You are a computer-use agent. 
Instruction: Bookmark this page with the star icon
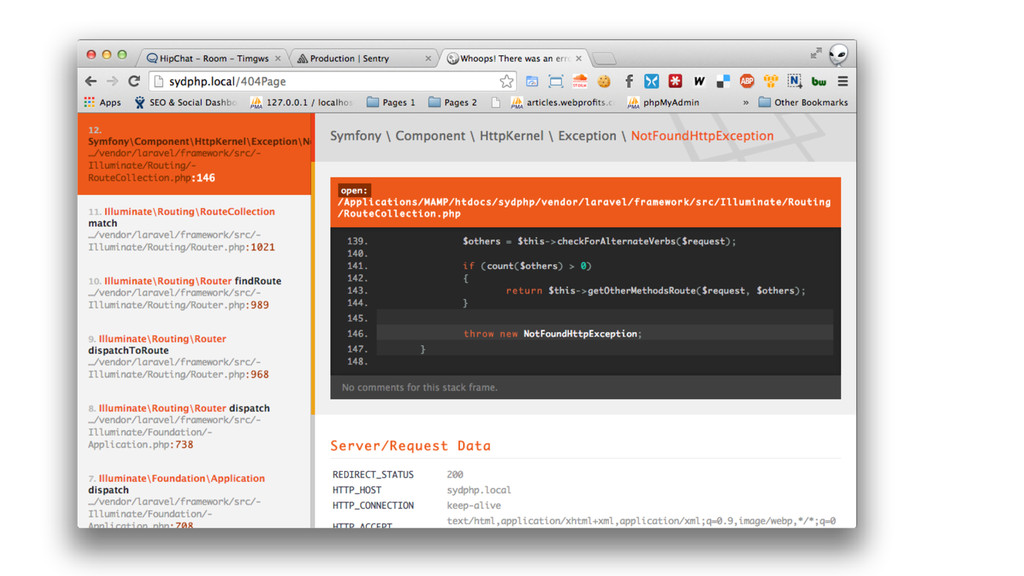[x=507, y=81]
